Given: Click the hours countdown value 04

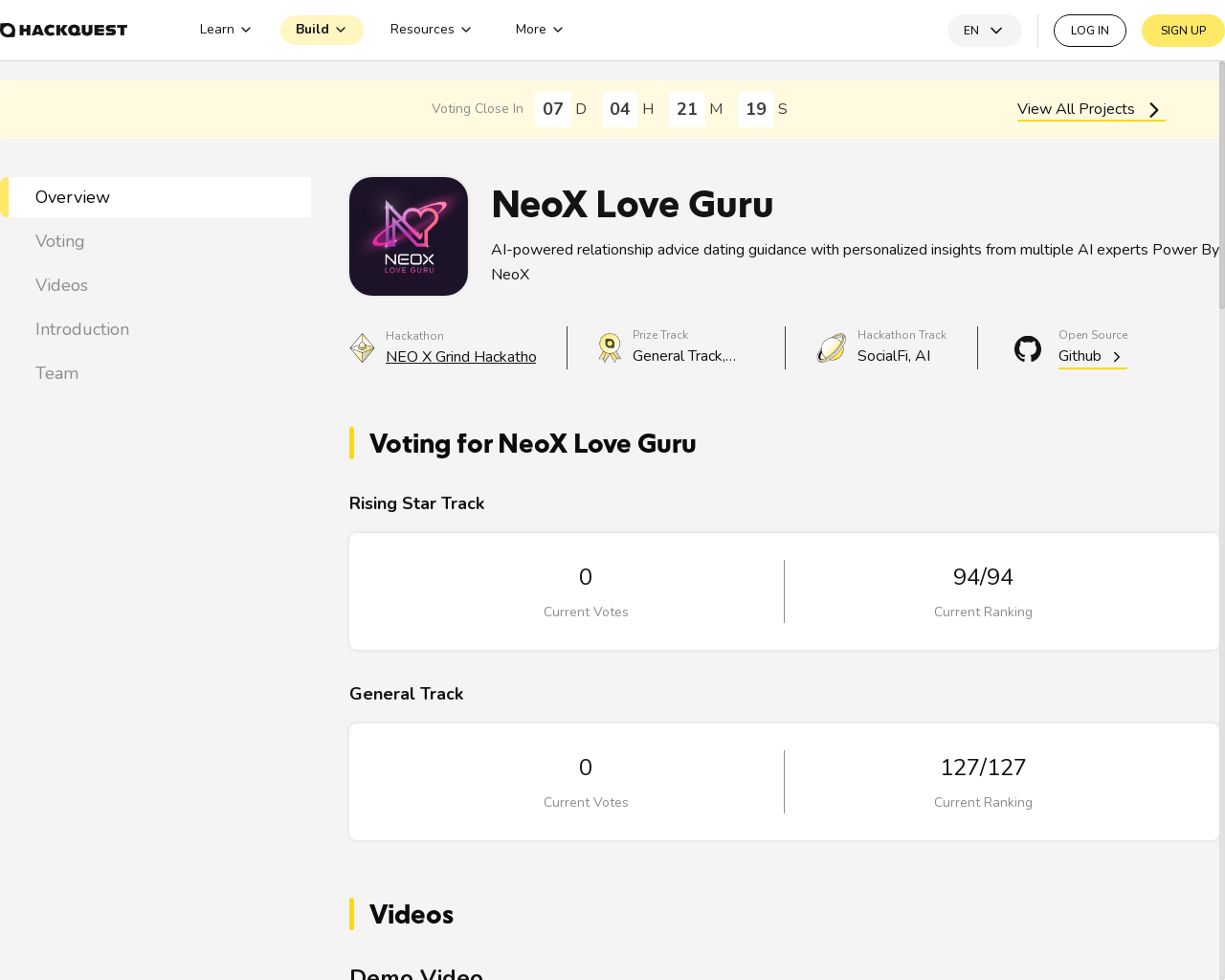Looking at the screenshot, I should (x=620, y=109).
